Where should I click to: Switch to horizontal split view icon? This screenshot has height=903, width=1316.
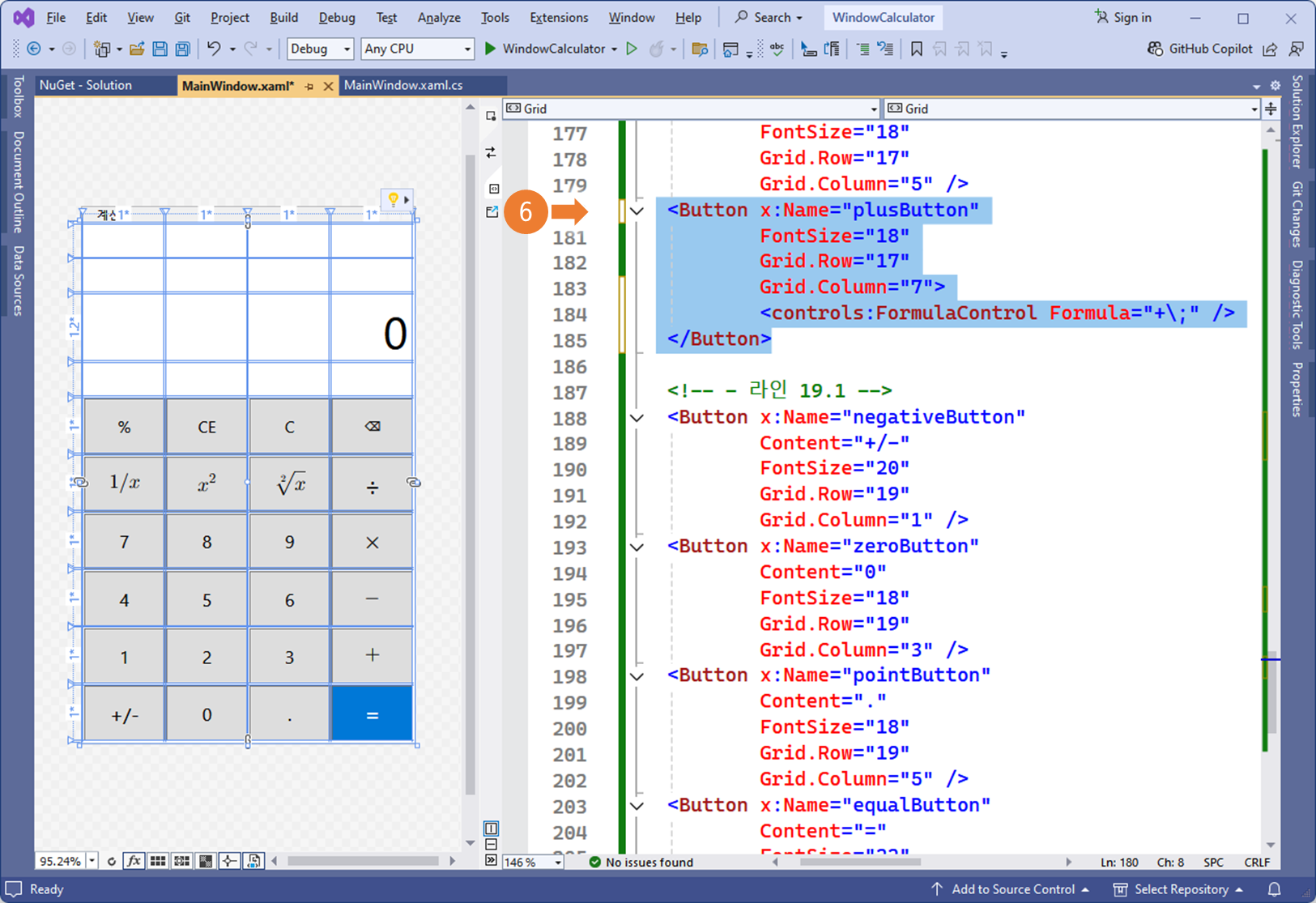(x=492, y=845)
